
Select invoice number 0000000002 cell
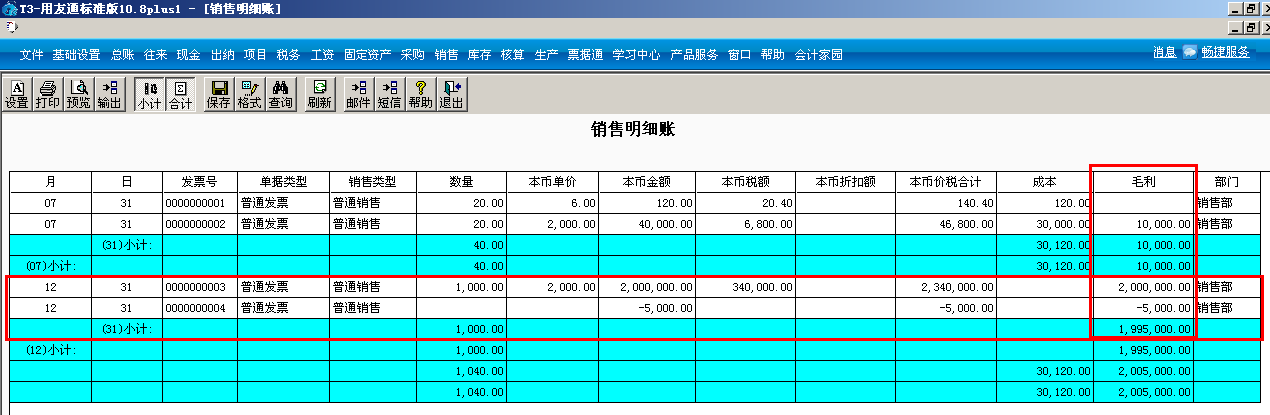[x=199, y=225]
